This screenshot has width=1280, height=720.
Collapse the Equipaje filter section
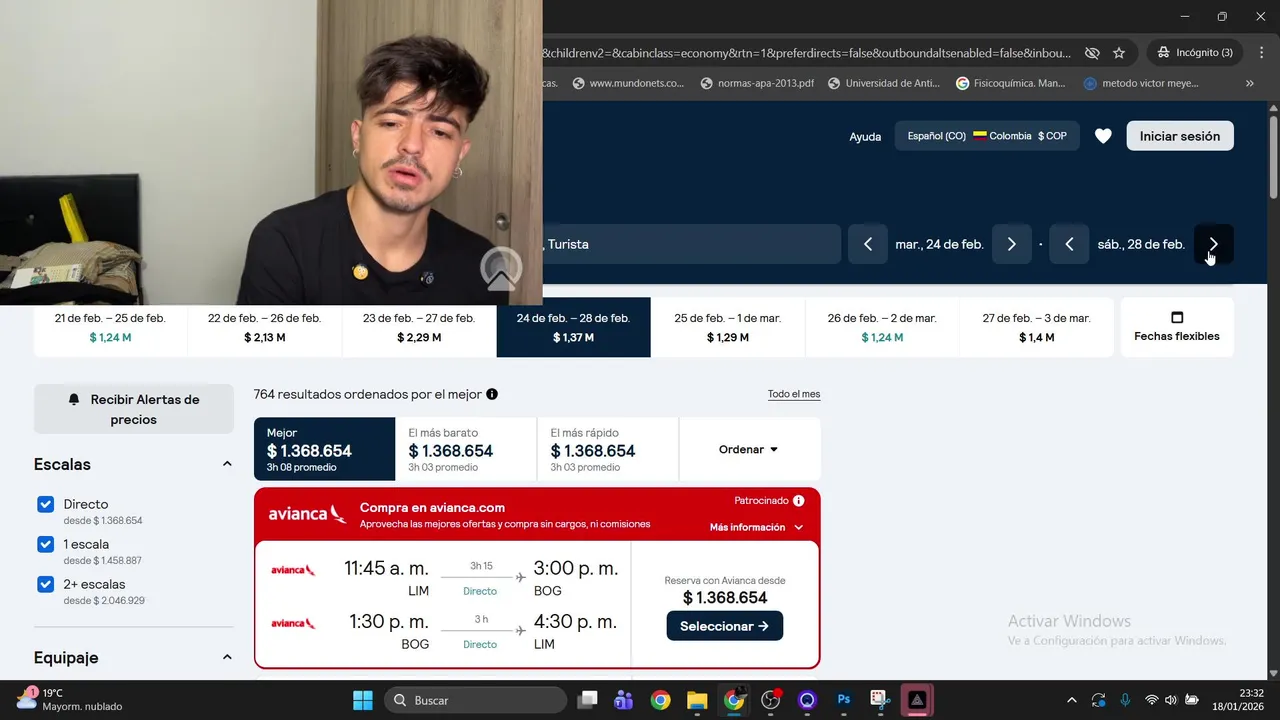click(227, 658)
